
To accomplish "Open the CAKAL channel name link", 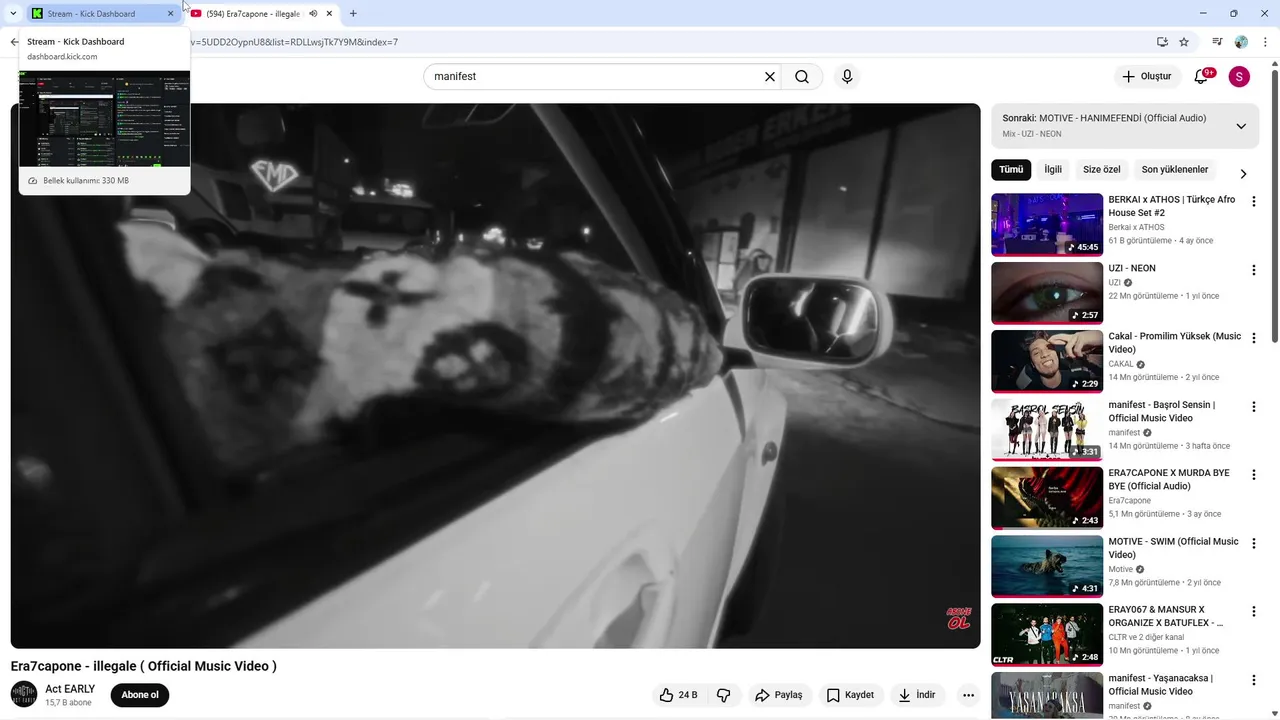I will pyautogui.click(x=1121, y=364).
